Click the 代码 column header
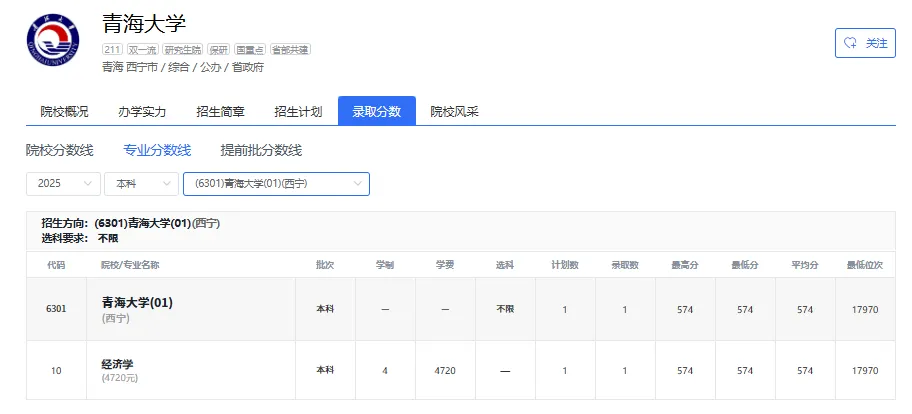Screen dimensions: 912x414 [x=56, y=265]
